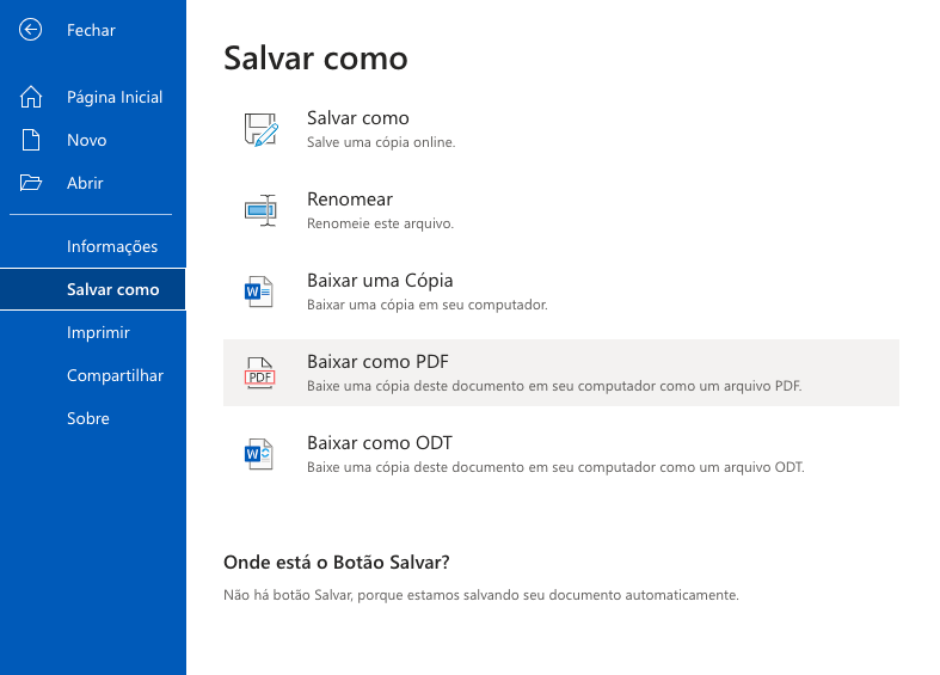Select the highlighted Salvar como sidebar item
Screen dimensions: 940x675
coord(112,289)
